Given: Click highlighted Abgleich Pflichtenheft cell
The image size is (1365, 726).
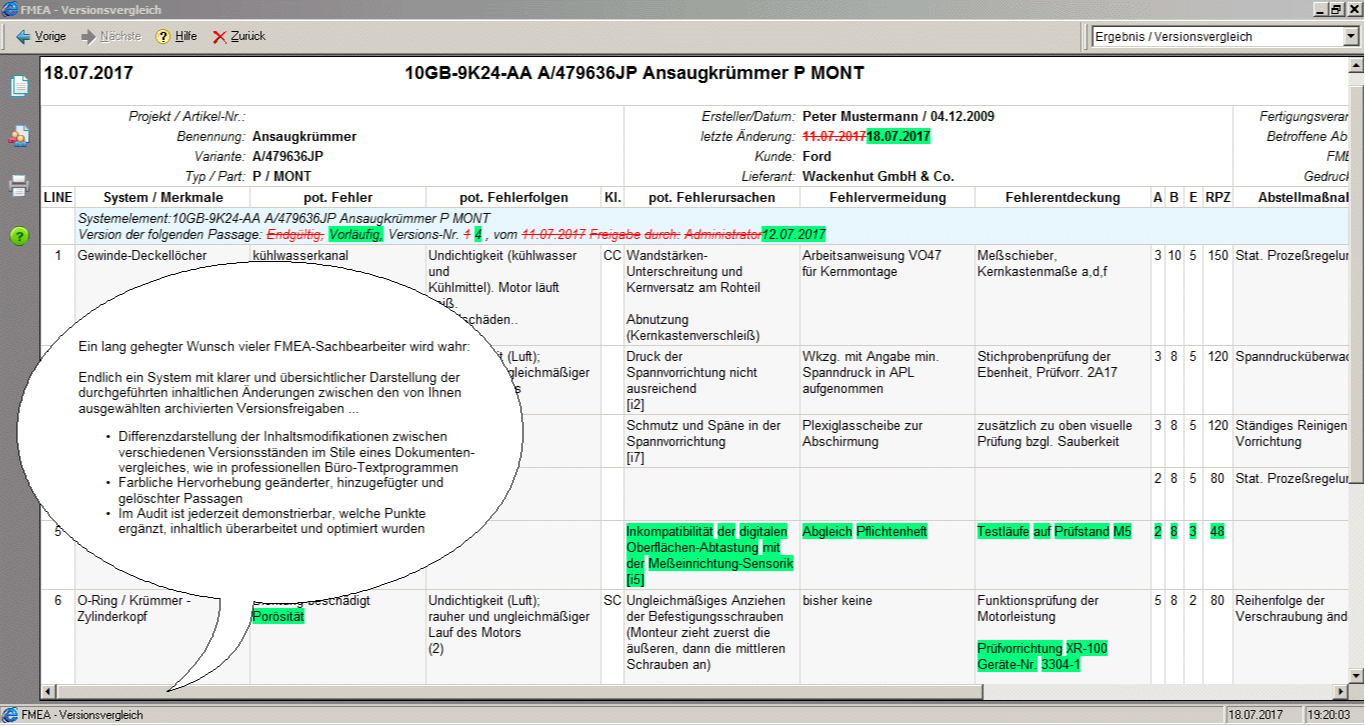Looking at the screenshot, I should click(x=865, y=531).
